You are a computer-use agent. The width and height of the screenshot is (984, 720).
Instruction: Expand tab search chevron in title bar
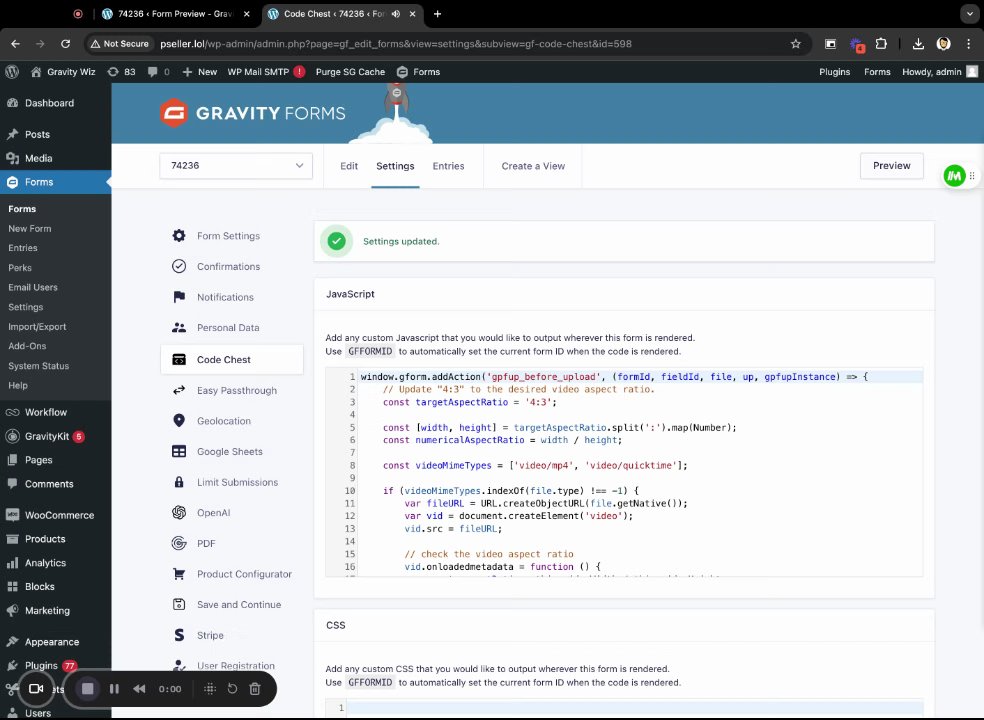[x=970, y=14]
